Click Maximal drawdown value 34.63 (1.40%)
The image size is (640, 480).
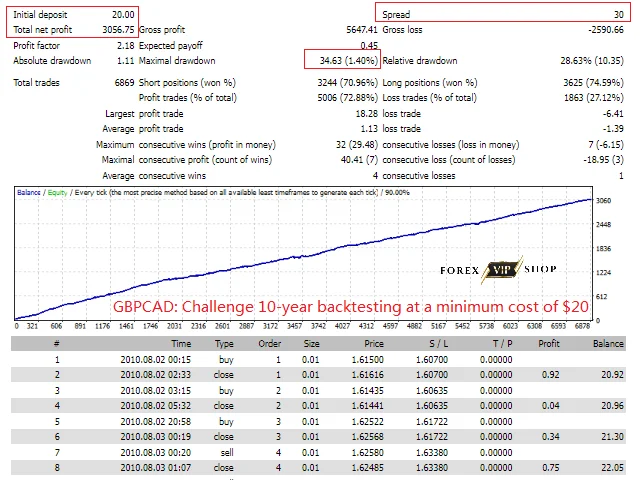[349, 61]
